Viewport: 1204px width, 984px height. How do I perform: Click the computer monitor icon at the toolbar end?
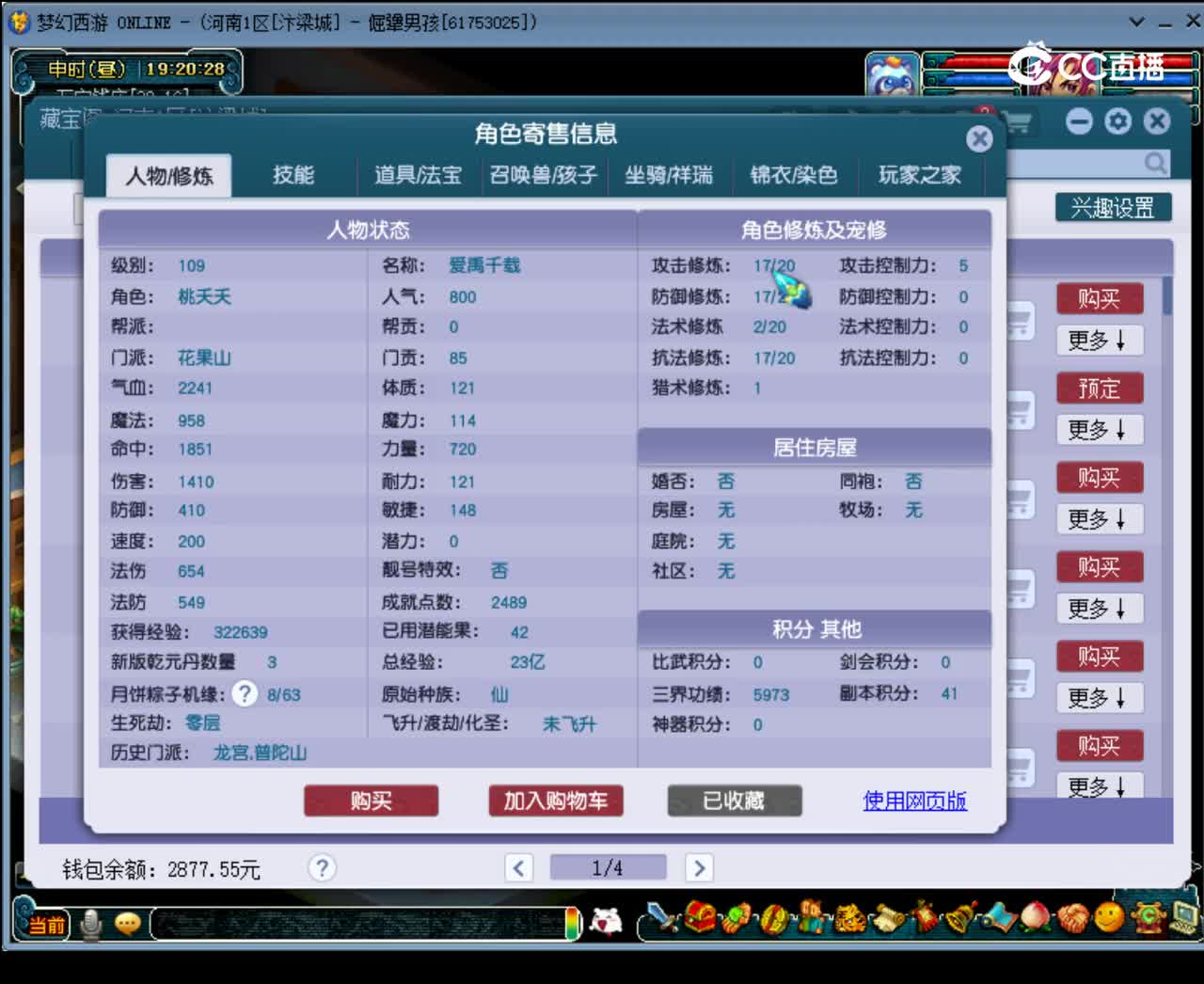click(x=1183, y=917)
